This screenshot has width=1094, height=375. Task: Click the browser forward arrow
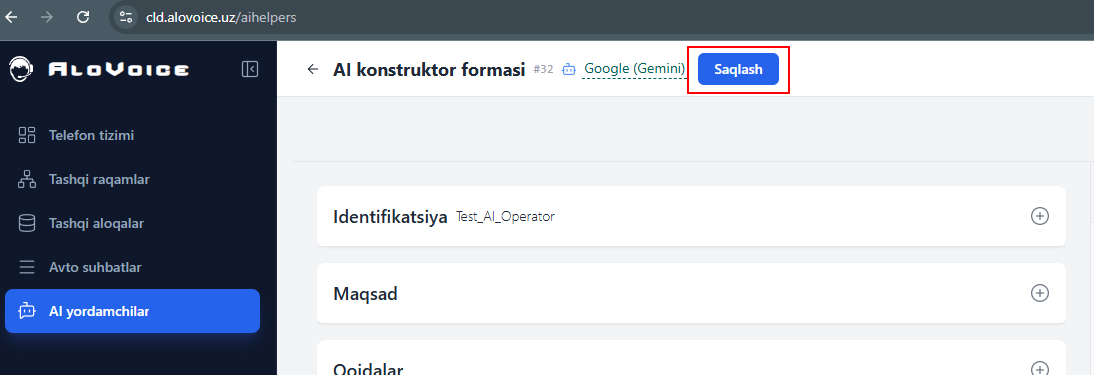(x=47, y=17)
